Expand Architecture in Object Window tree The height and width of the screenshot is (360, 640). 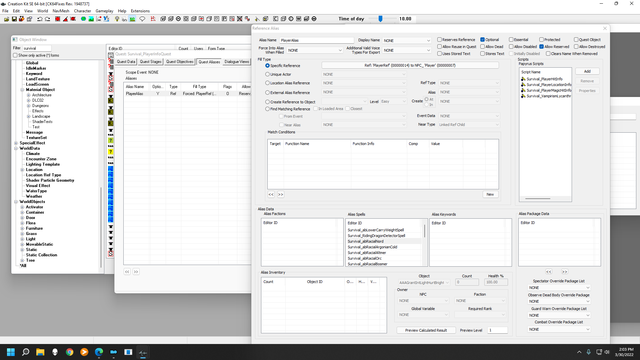pos(29,95)
